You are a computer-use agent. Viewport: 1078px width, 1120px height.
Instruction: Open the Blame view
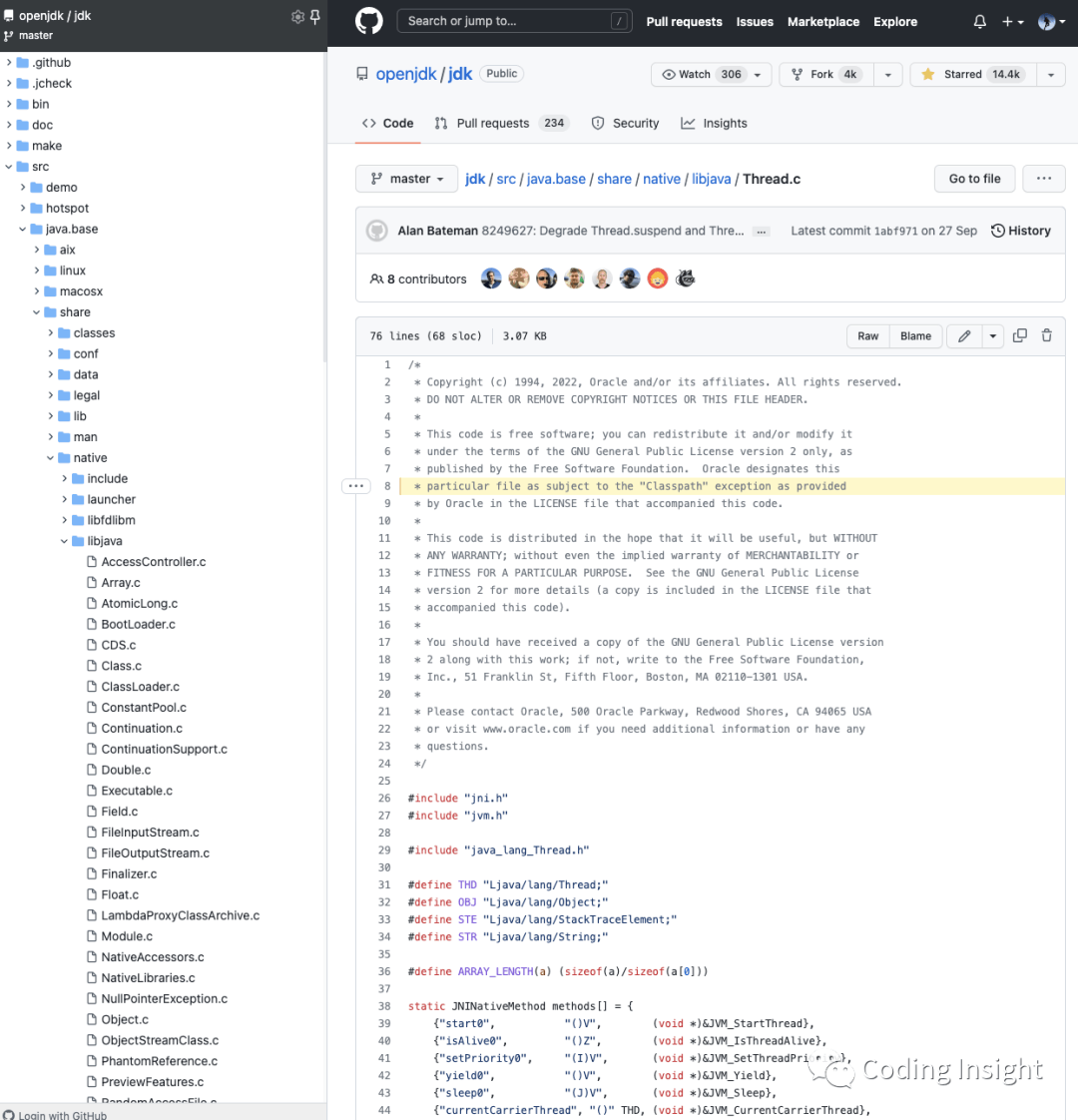[x=916, y=335]
